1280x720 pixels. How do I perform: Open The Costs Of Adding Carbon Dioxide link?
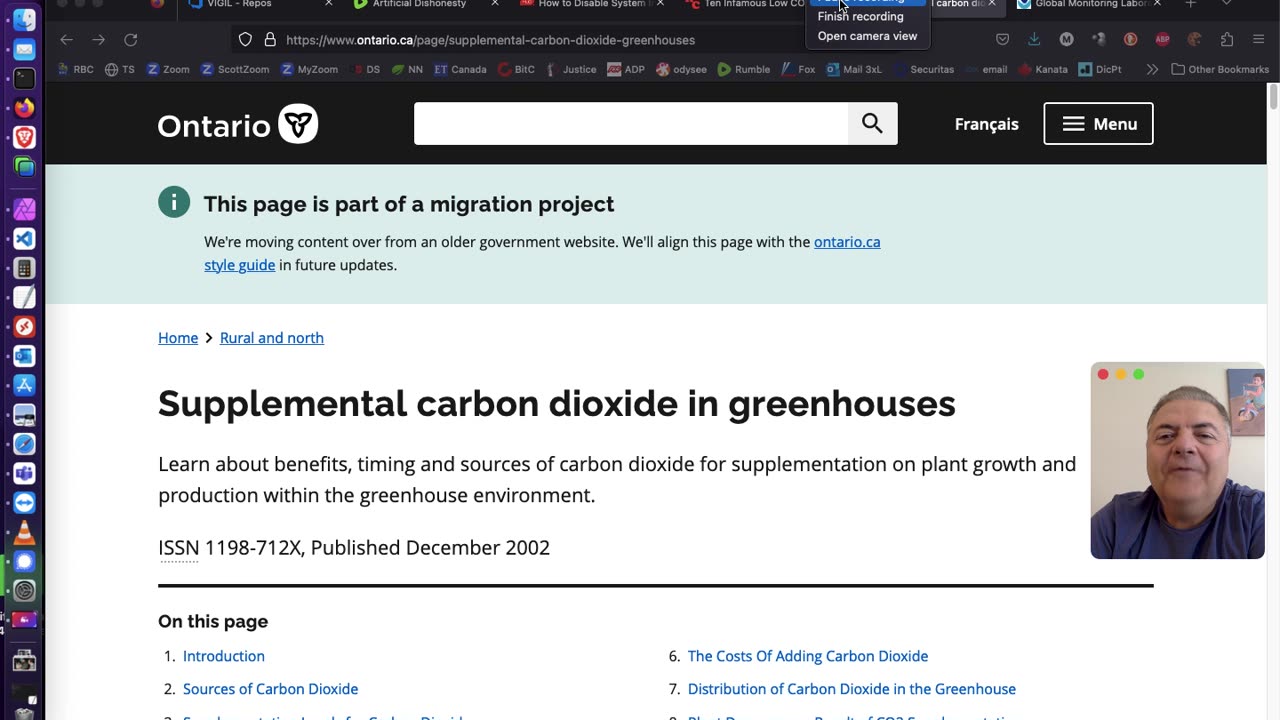808,656
